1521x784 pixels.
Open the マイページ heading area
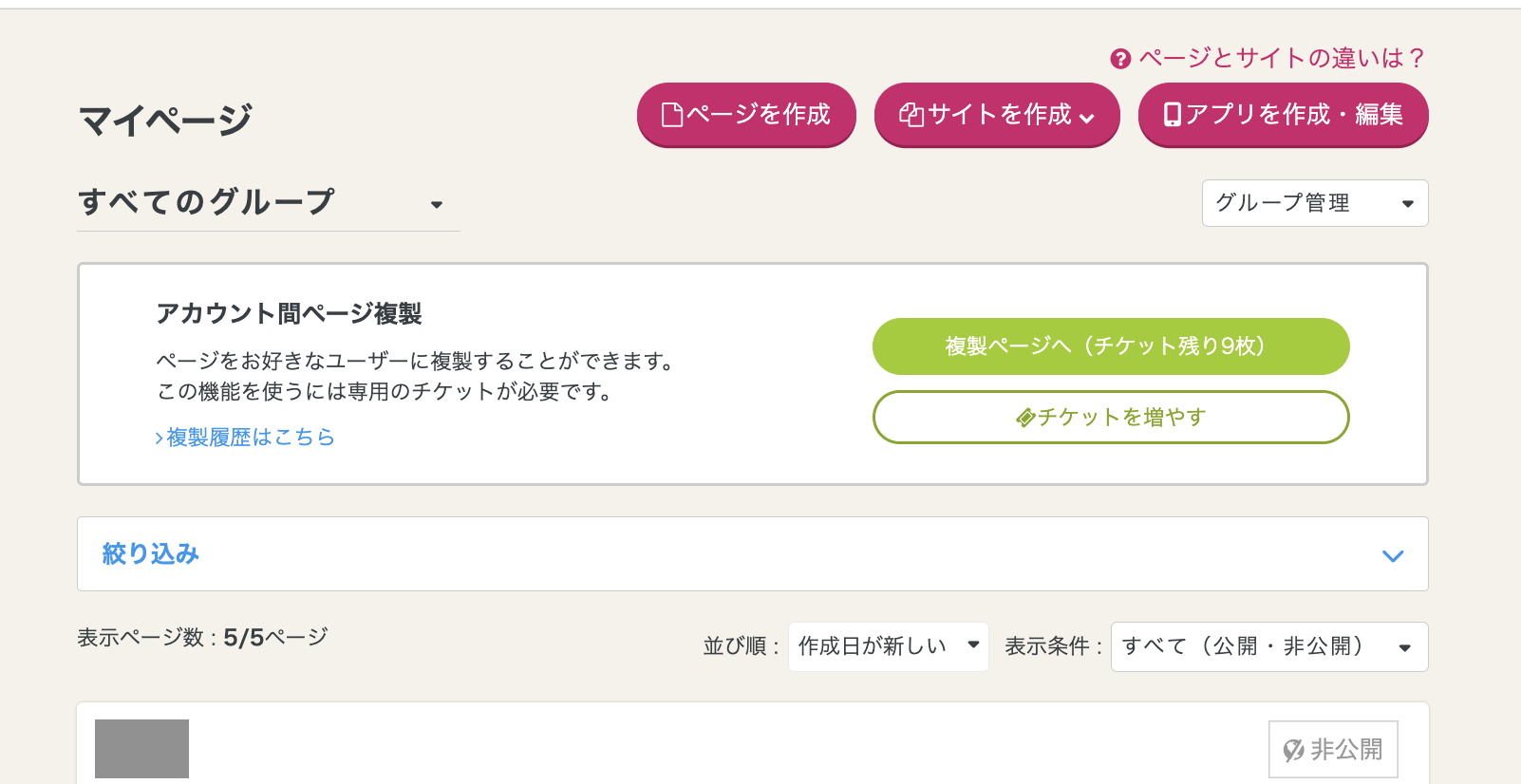[x=164, y=118]
